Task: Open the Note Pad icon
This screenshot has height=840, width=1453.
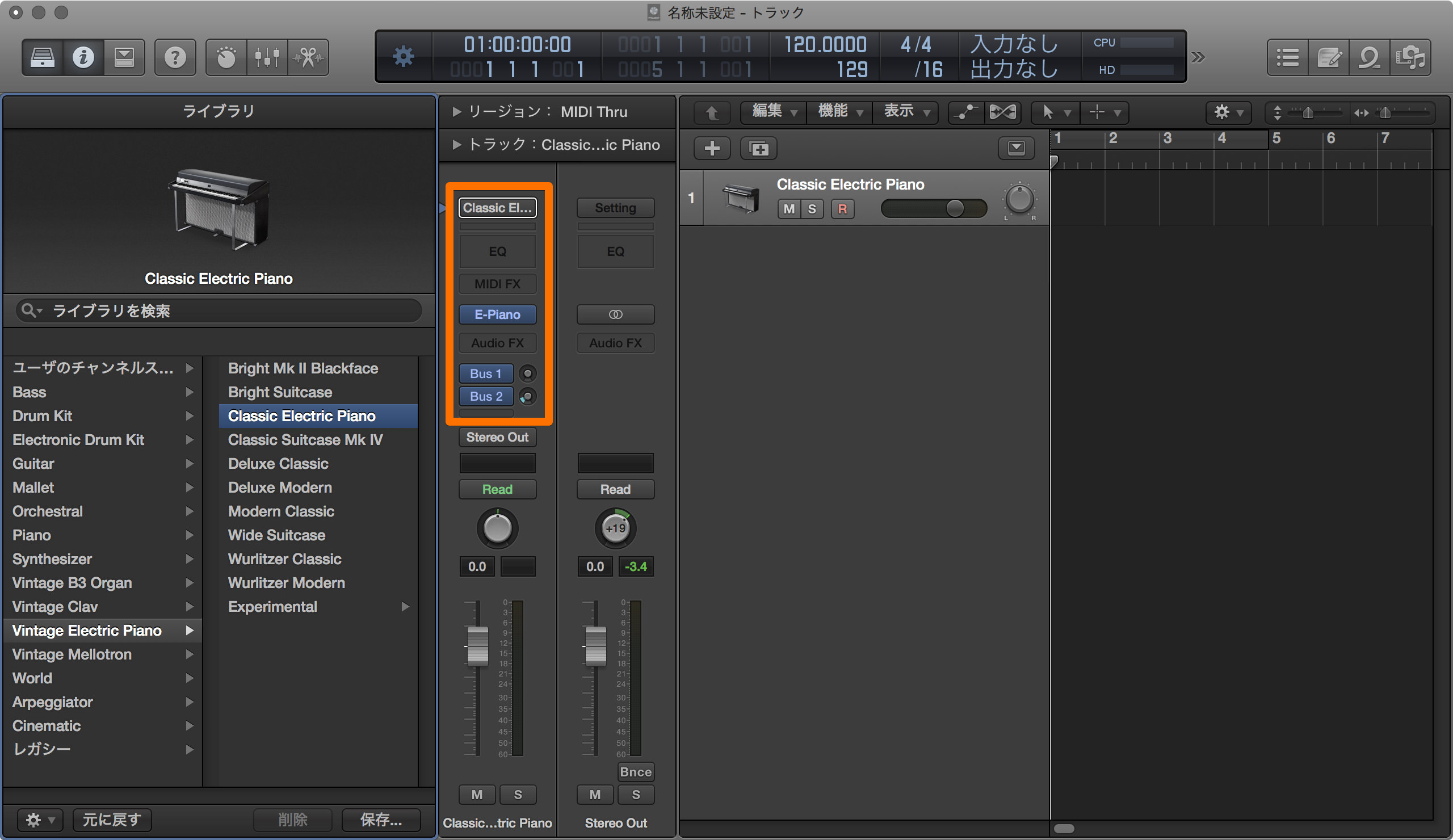Action: (1329, 57)
